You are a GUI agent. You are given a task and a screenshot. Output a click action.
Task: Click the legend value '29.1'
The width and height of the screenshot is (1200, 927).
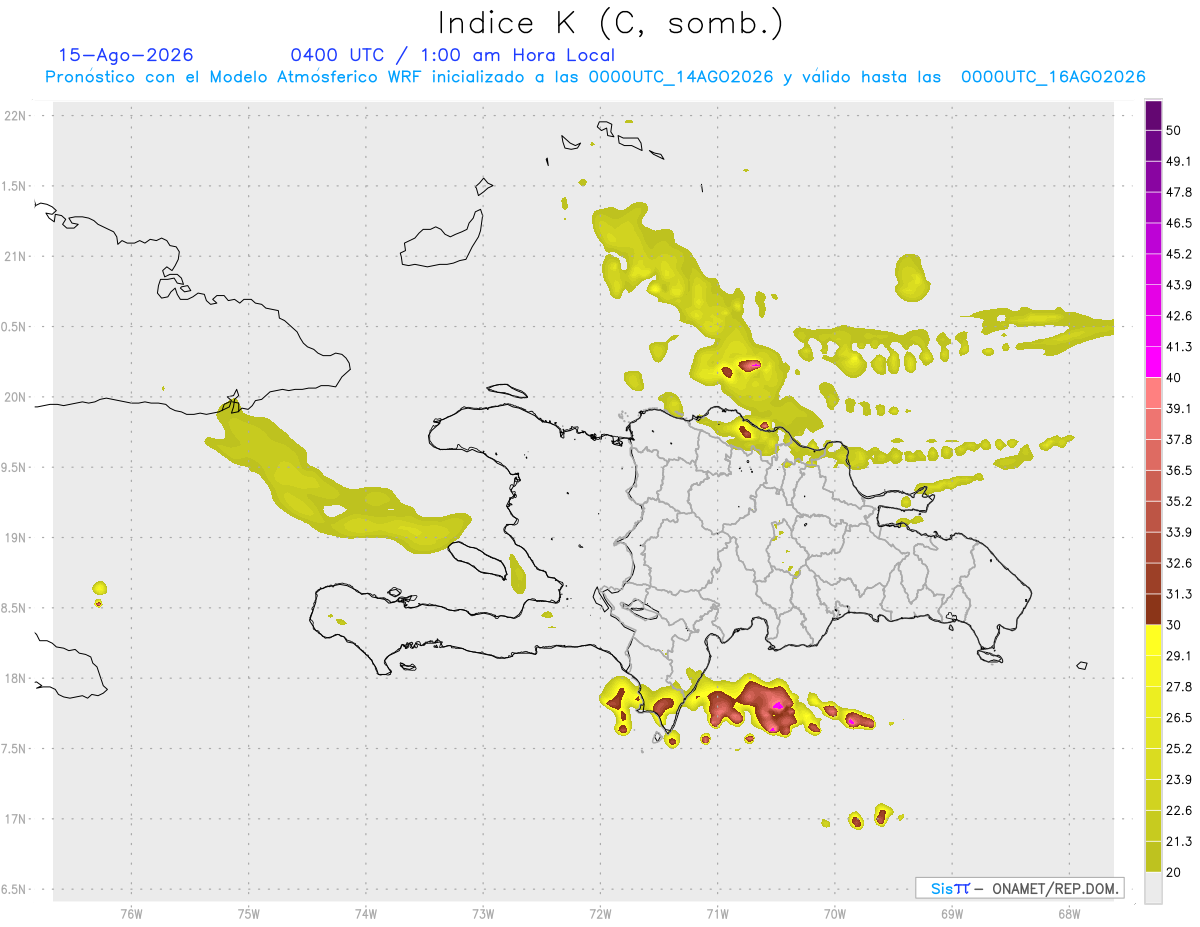pyautogui.click(x=1179, y=656)
